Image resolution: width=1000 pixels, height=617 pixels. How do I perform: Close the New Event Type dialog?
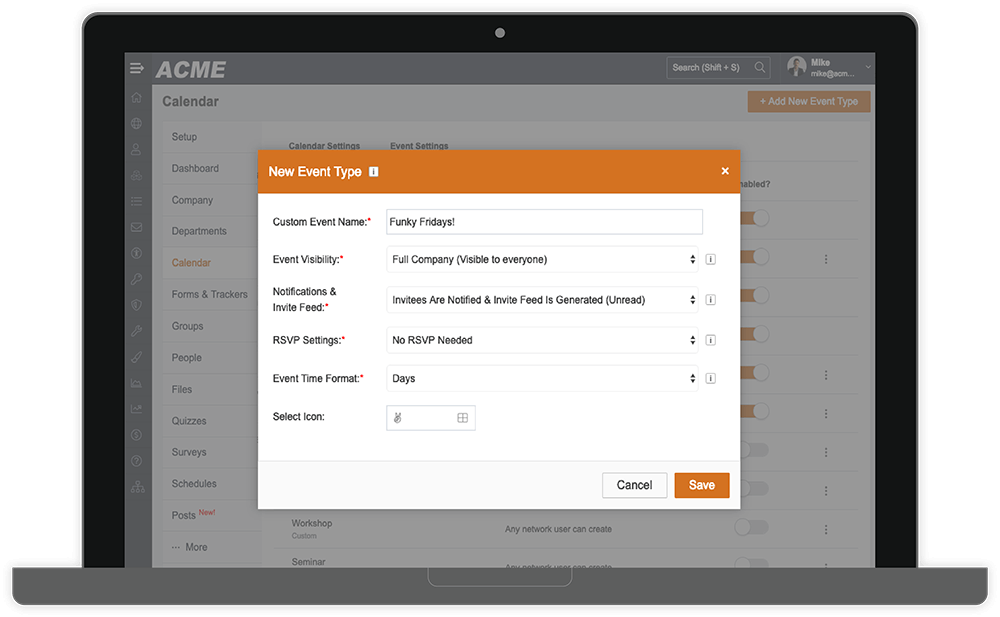[725, 171]
